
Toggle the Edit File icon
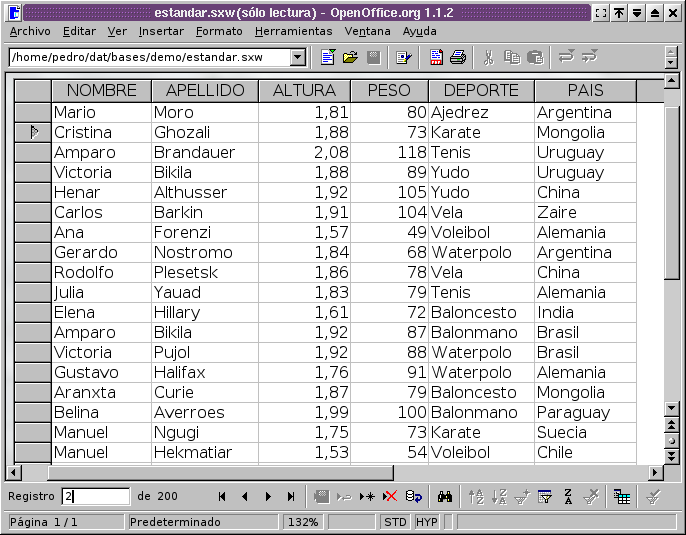(403, 58)
